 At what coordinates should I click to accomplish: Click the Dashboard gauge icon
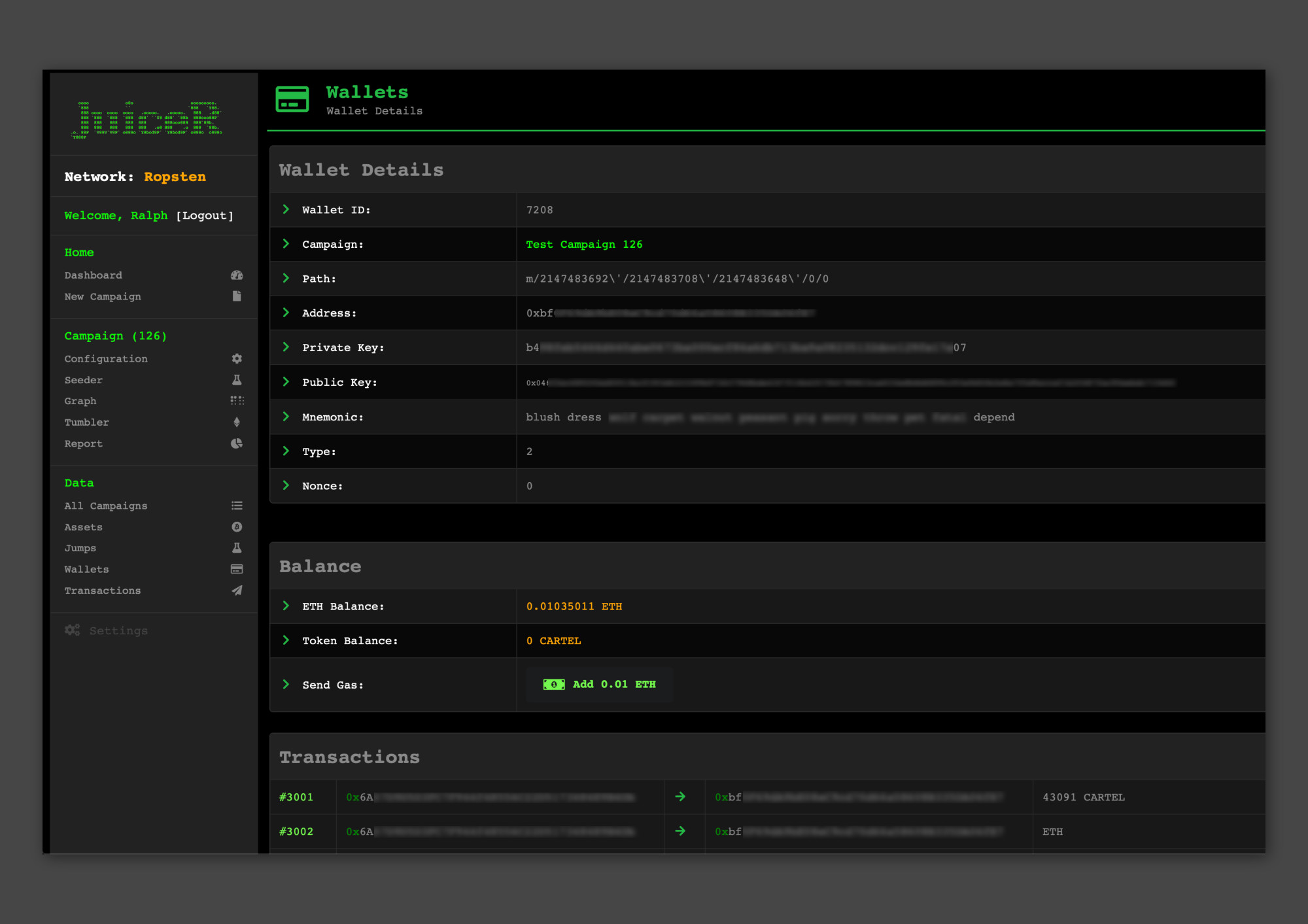tap(237, 275)
